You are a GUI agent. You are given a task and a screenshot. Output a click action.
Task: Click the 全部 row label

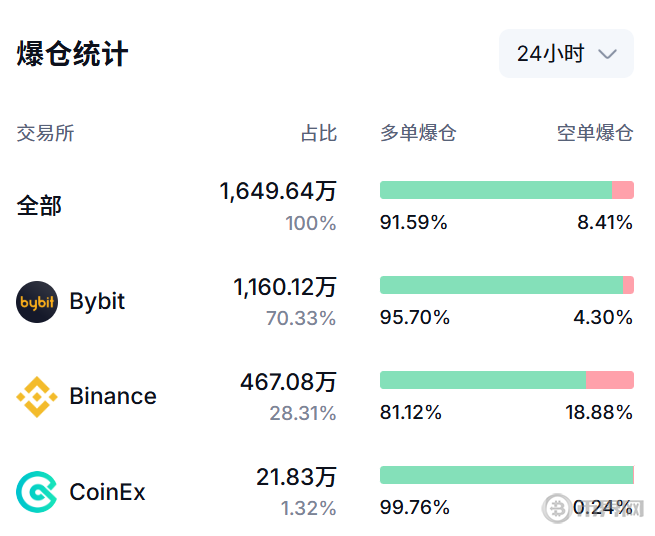(39, 206)
